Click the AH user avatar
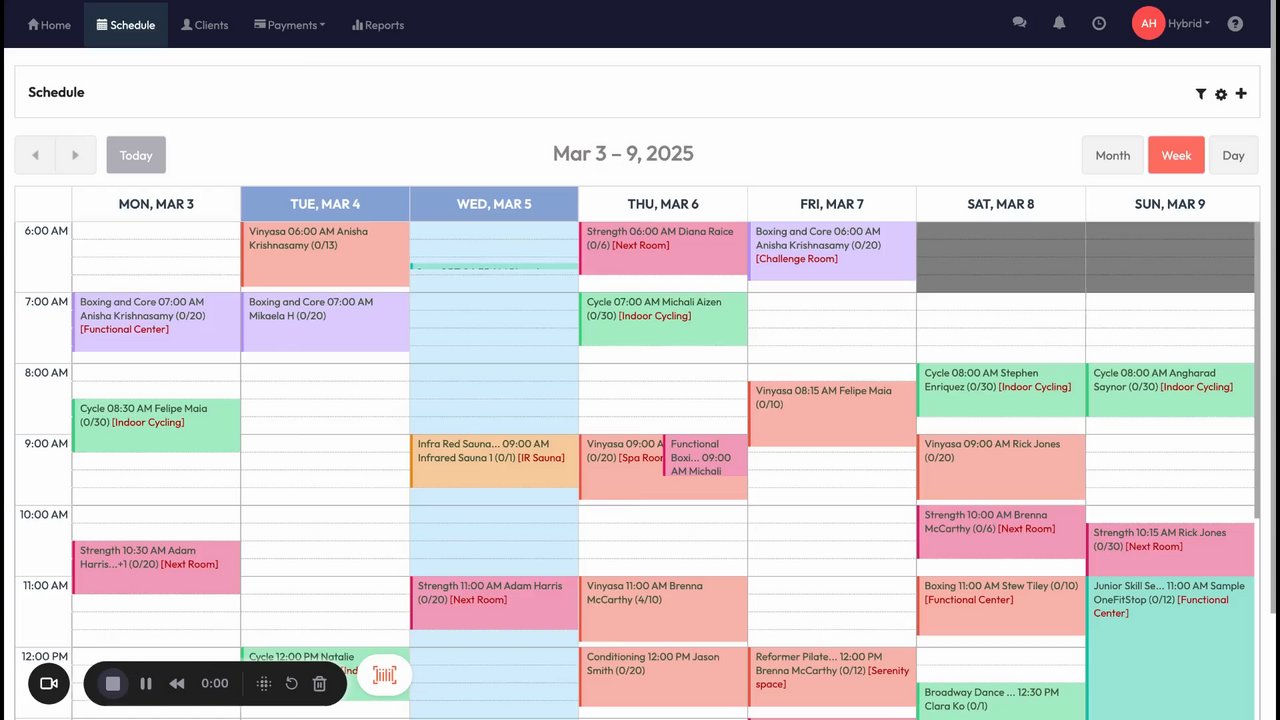 tap(1148, 23)
